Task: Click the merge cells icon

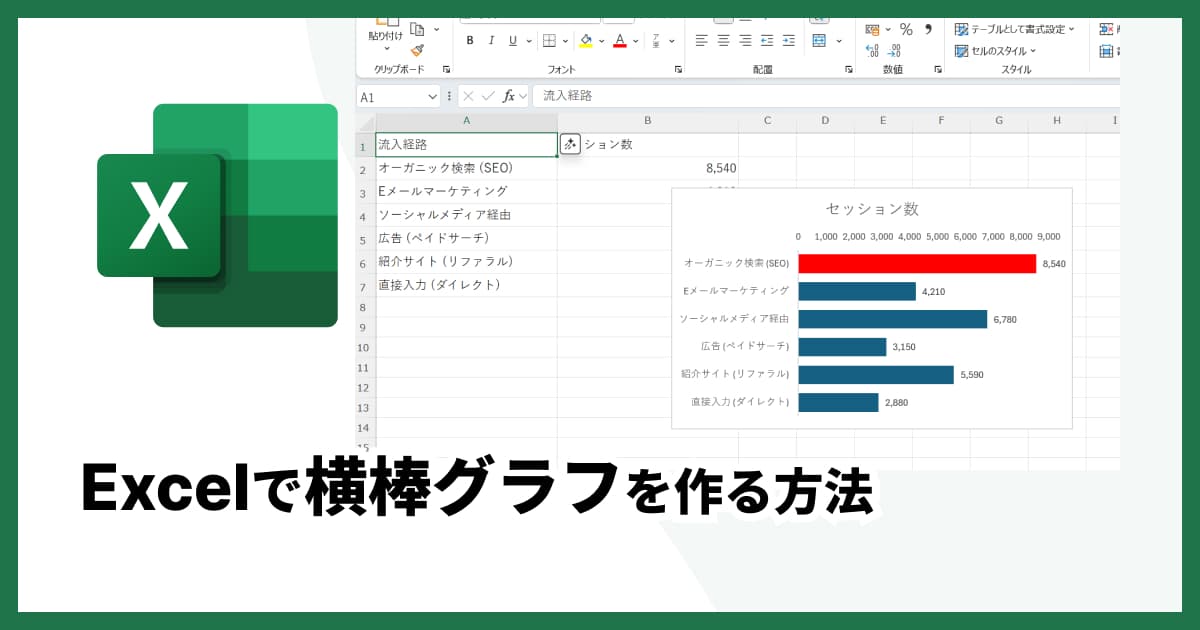Action: (x=819, y=40)
